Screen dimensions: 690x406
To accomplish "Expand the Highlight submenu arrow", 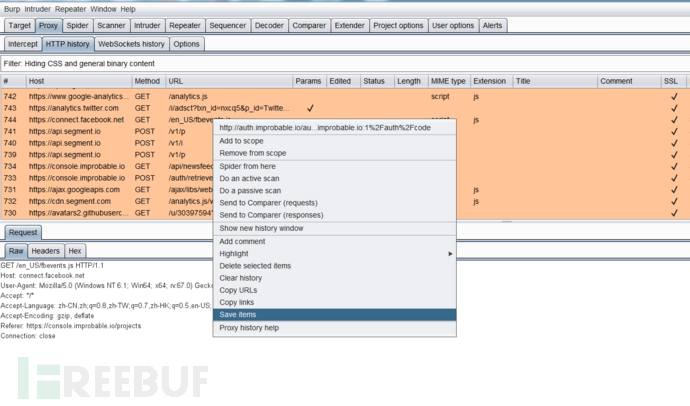I will pos(450,254).
